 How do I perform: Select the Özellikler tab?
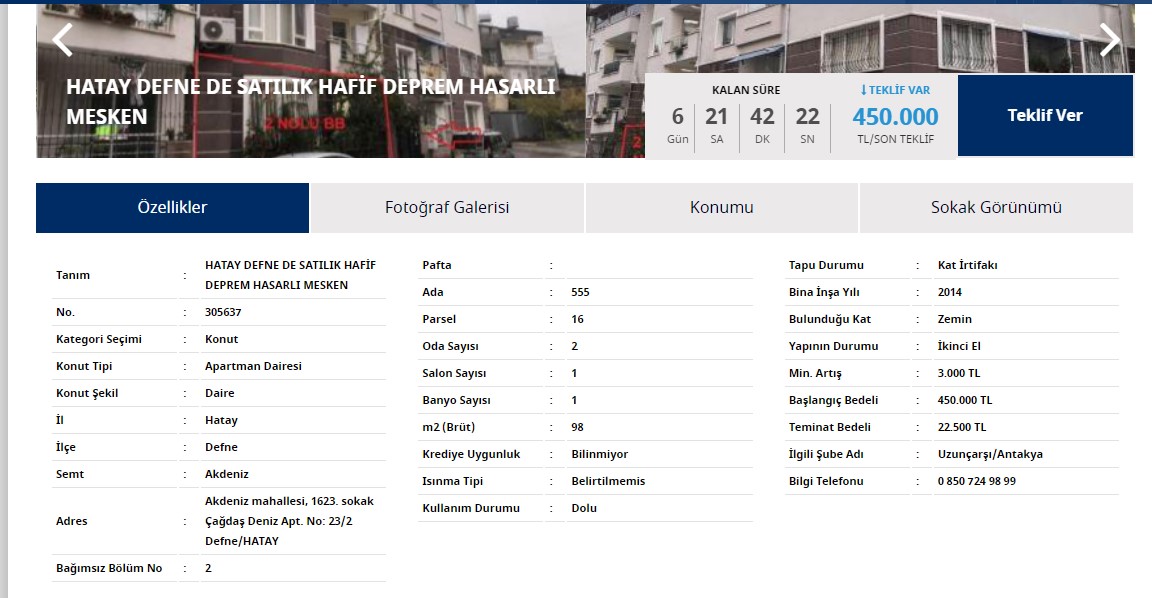172,207
